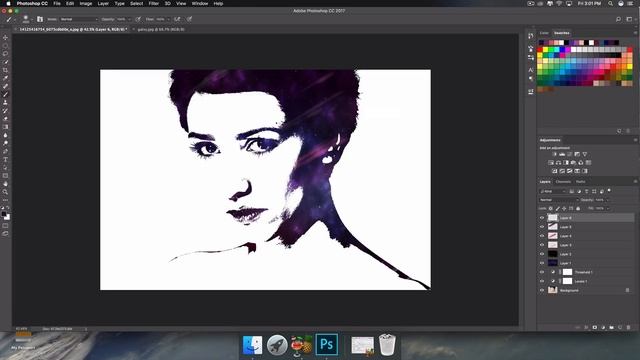Viewport: 640px width, 360px height.
Task: Toggle Threshold 1 layer visibility
Action: [x=542, y=272]
